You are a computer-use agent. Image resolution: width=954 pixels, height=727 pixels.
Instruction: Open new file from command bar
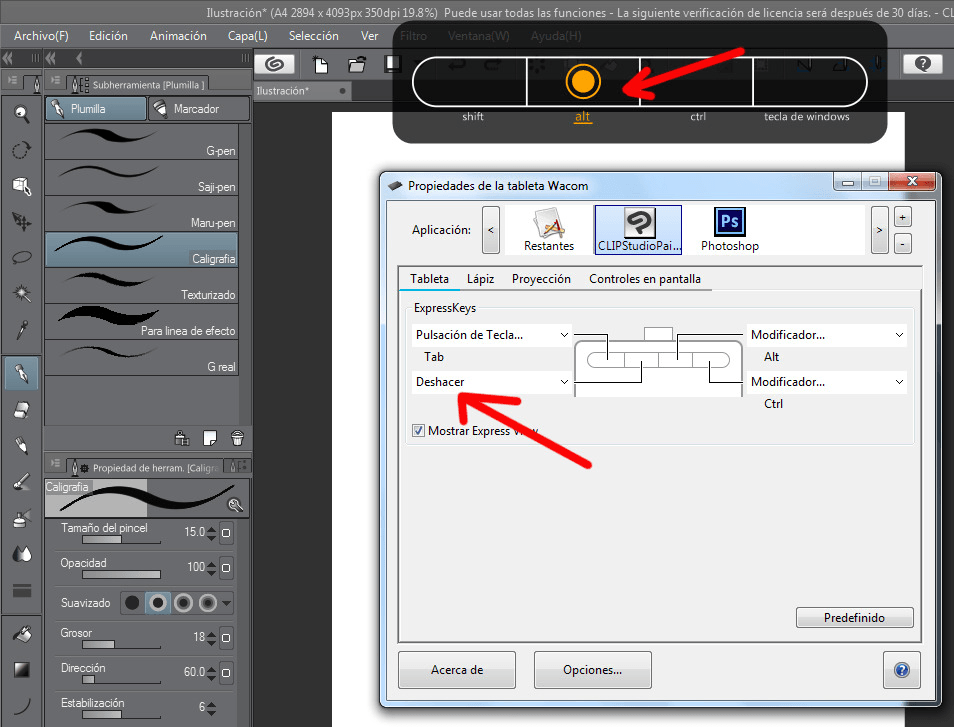[321, 65]
